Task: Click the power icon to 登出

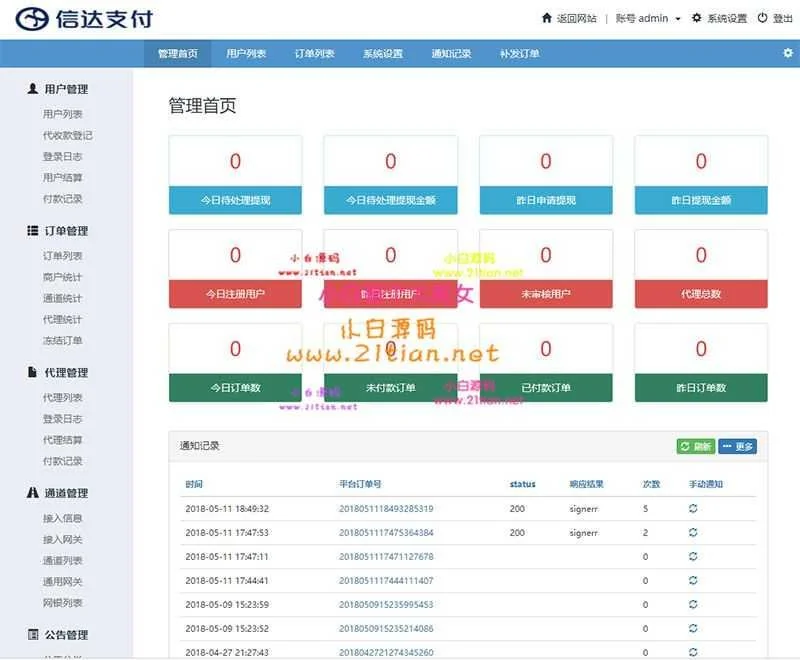Action: tap(762, 18)
